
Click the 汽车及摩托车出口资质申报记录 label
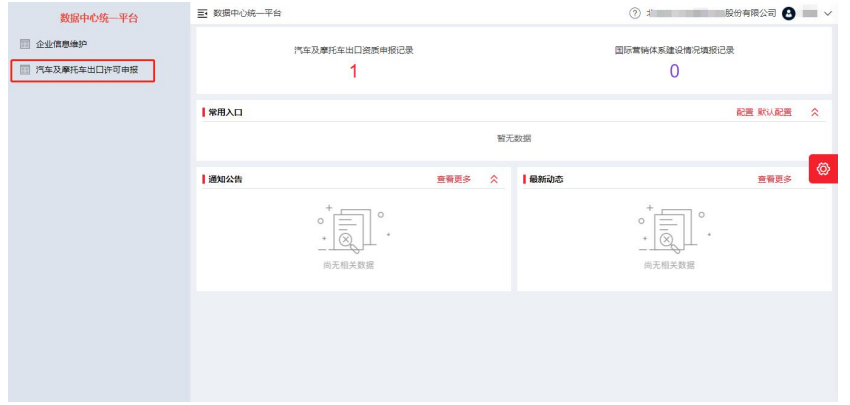click(353, 50)
